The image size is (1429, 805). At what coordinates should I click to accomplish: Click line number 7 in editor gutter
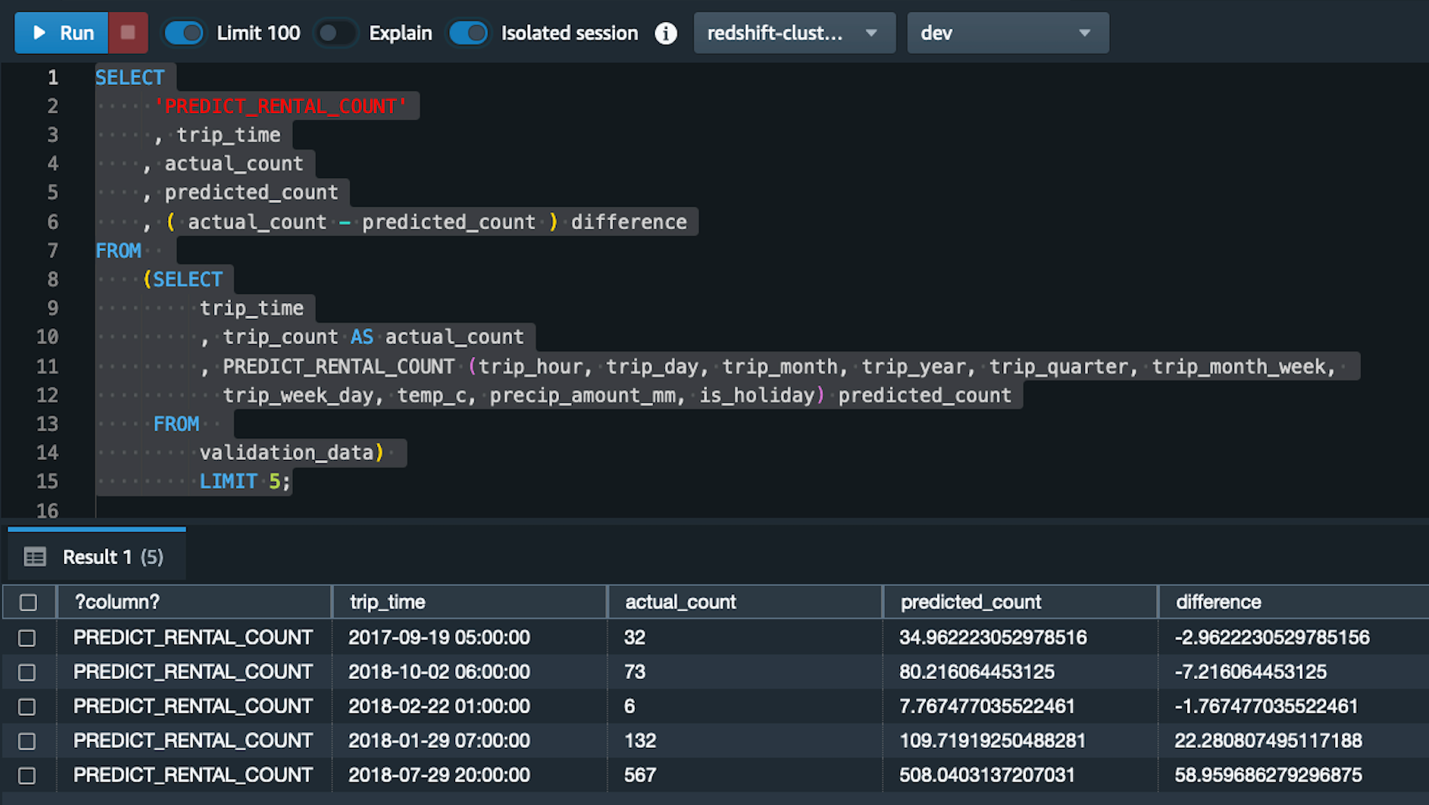(53, 250)
